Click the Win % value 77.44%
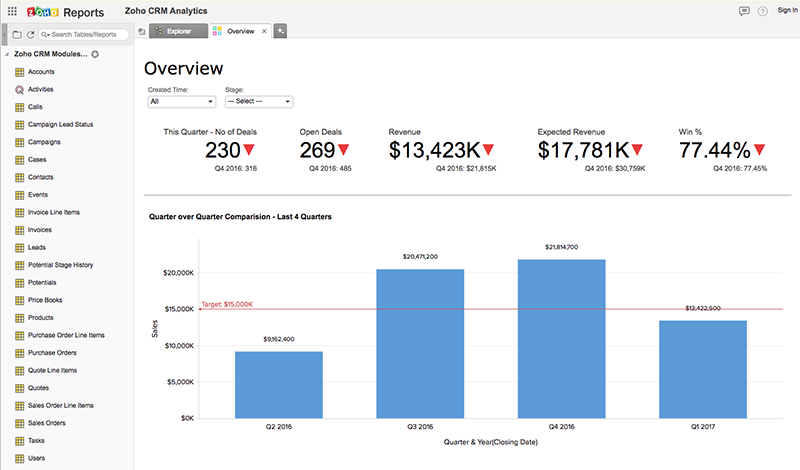This screenshot has width=800, height=470. [714, 150]
